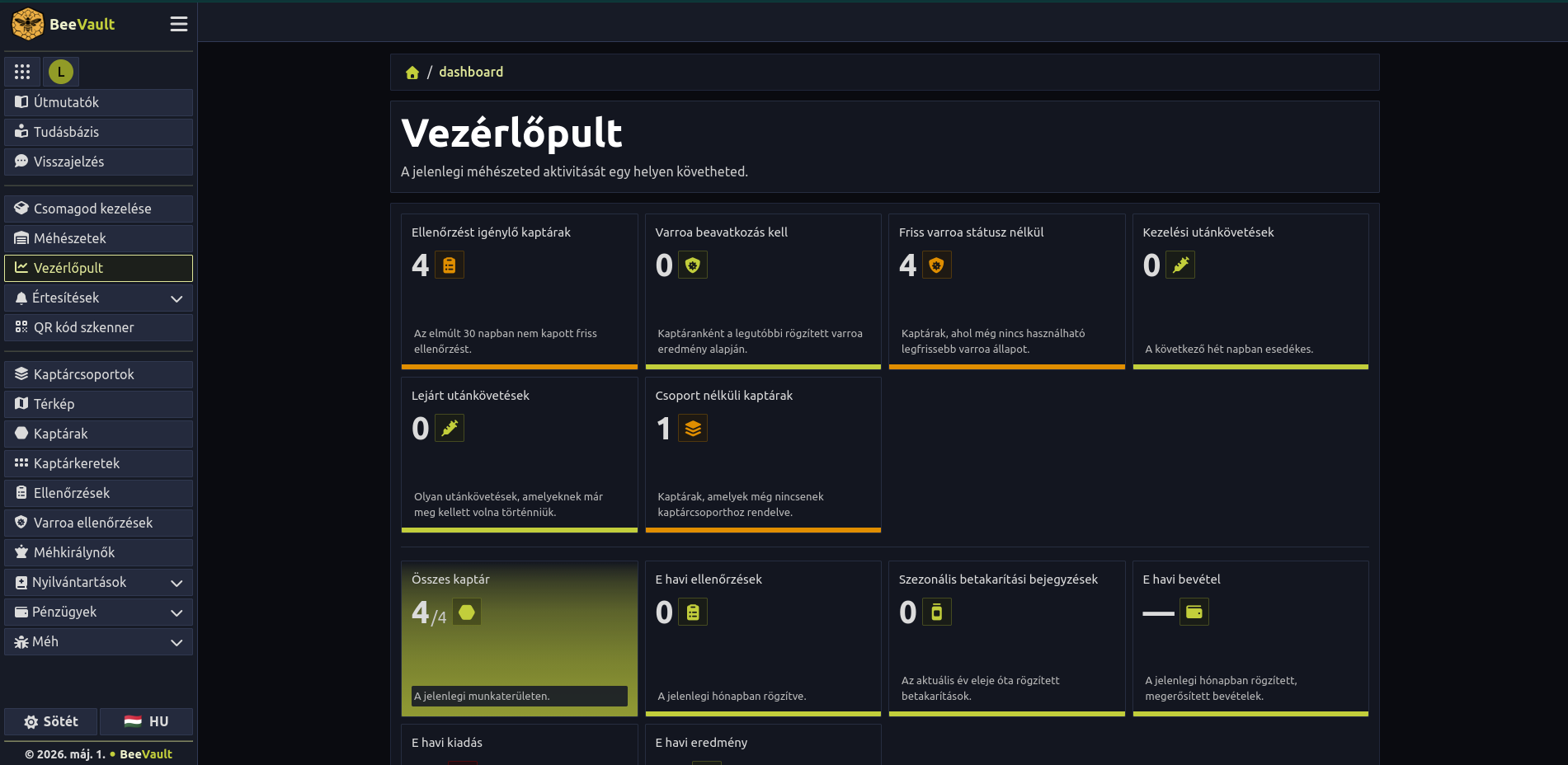1568x765 pixels.
Task: Open the Méhészetek page
Action: (98, 238)
